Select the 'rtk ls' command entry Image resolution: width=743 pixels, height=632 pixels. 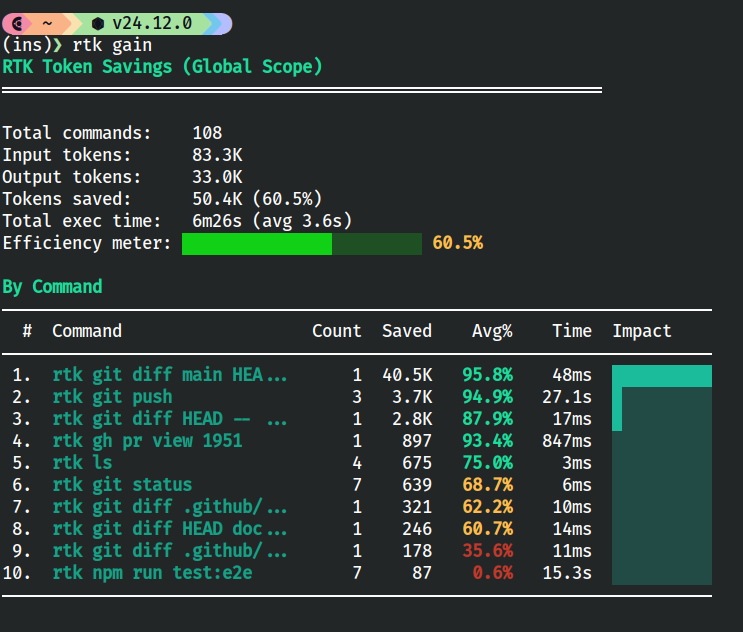click(82, 463)
